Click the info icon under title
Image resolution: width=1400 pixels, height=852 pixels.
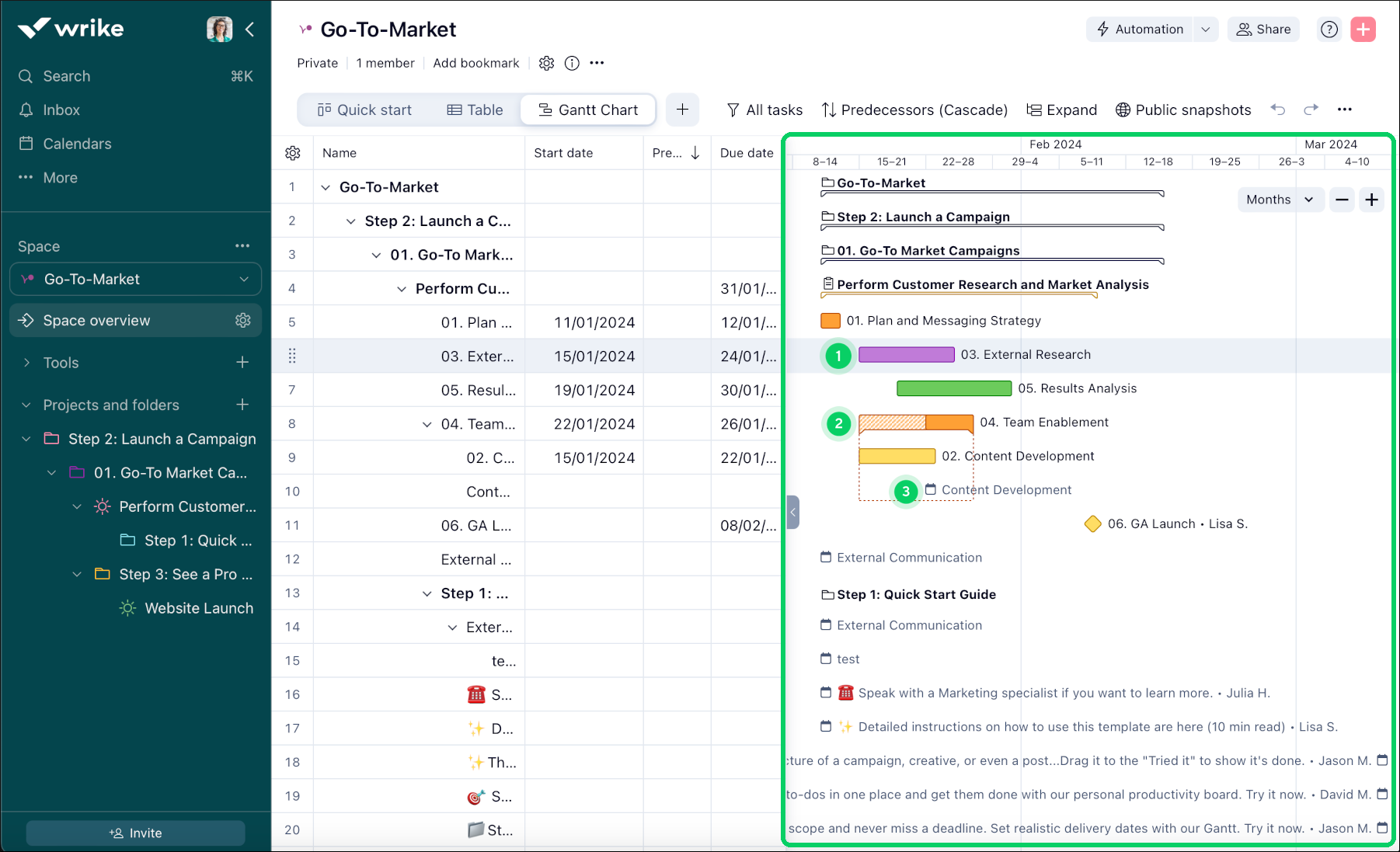[x=572, y=64]
